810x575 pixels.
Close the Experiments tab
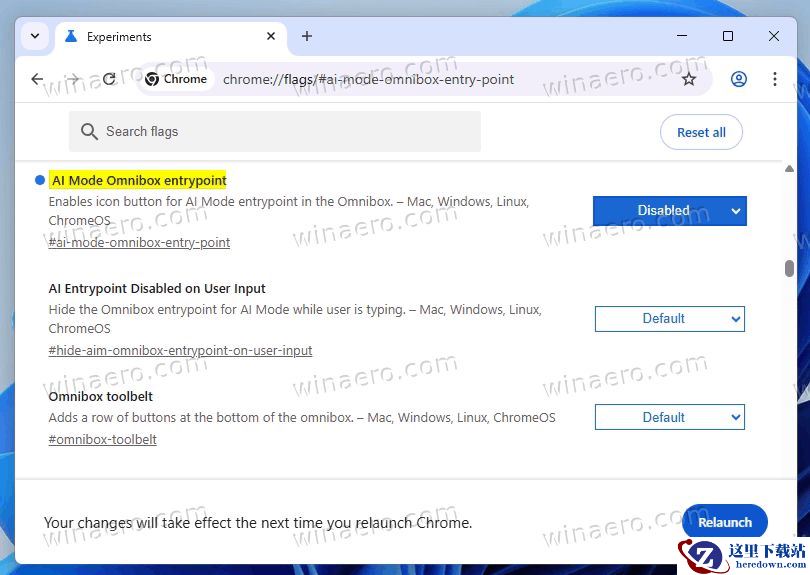[x=271, y=36]
